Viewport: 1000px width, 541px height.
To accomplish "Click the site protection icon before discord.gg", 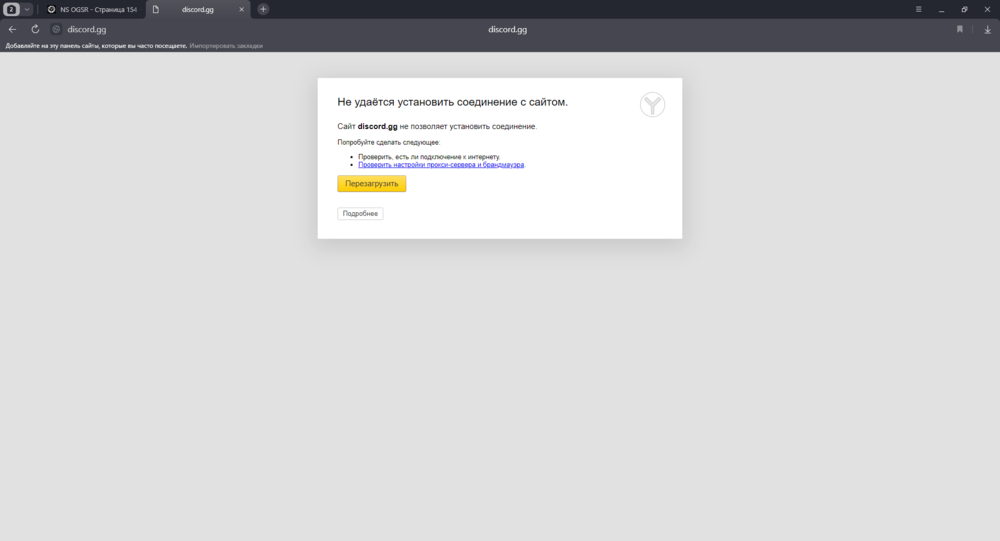I will [x=56, y=29].
